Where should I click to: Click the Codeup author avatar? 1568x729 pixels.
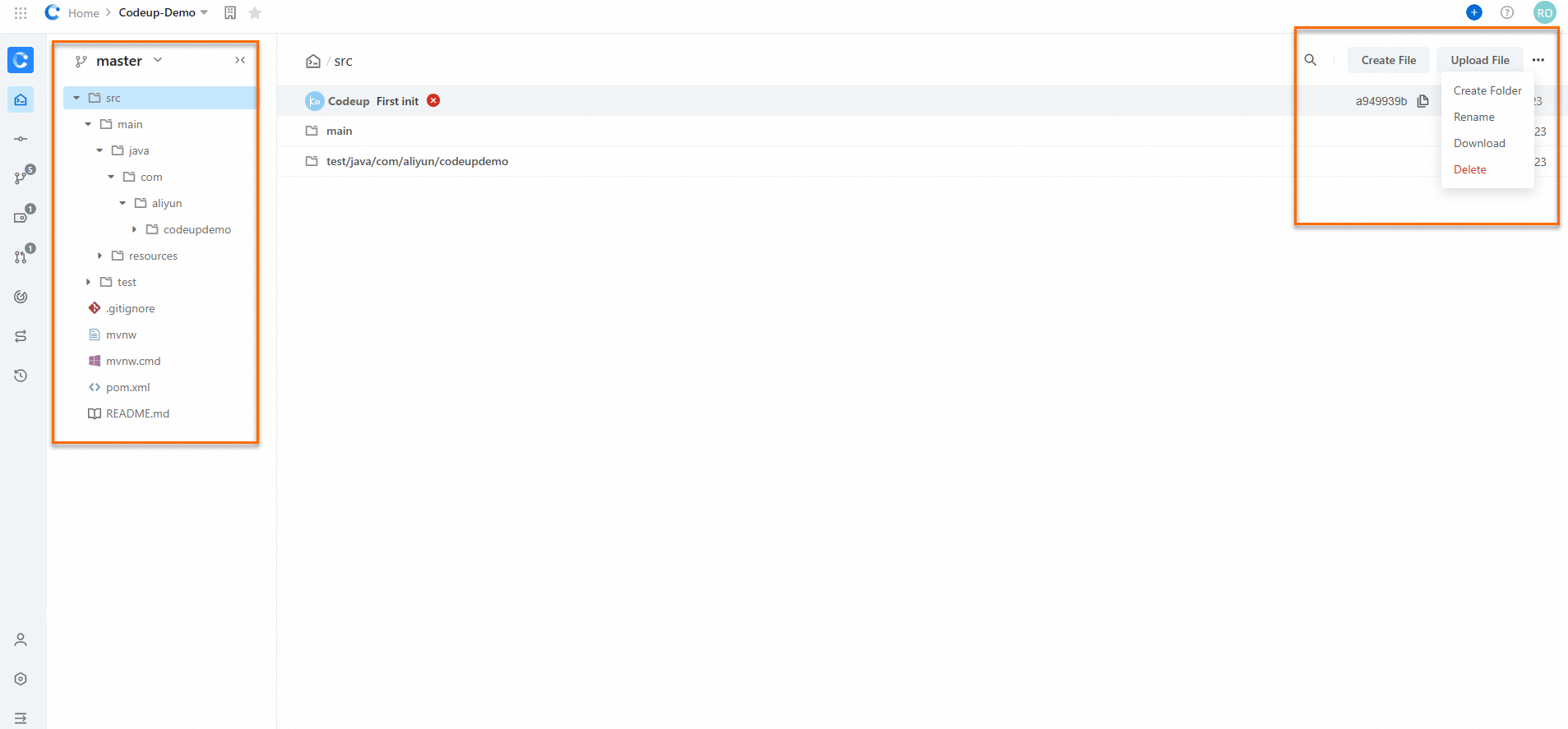pyautogui.click(x=314, y=101)
